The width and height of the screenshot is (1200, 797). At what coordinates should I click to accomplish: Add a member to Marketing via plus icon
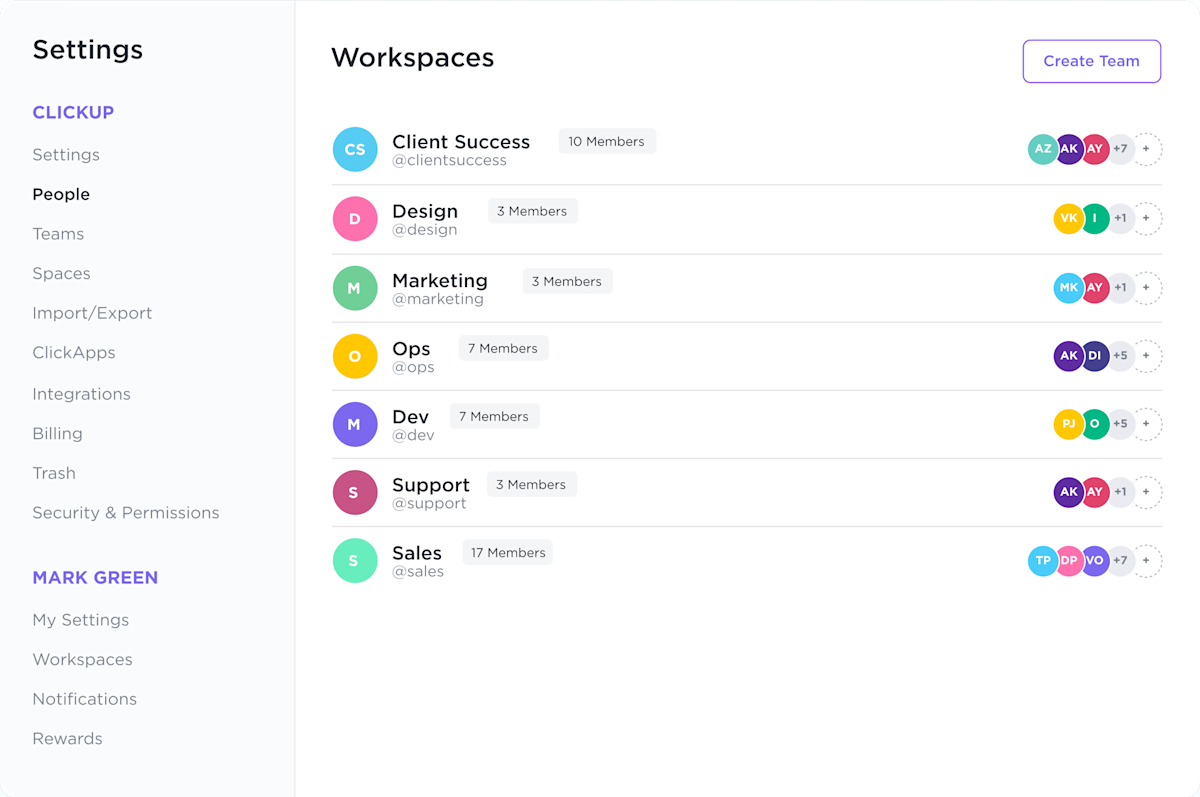point(1146,288)
